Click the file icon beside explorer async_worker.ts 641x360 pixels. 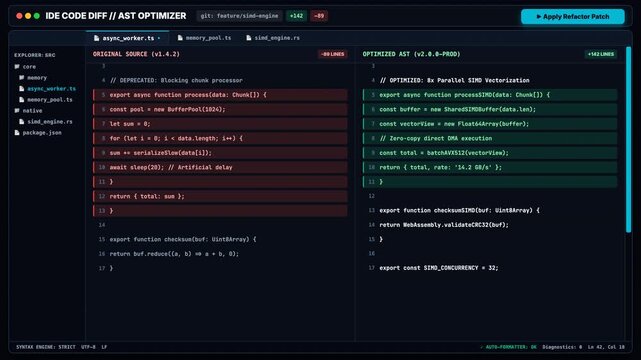click(22, 89)
